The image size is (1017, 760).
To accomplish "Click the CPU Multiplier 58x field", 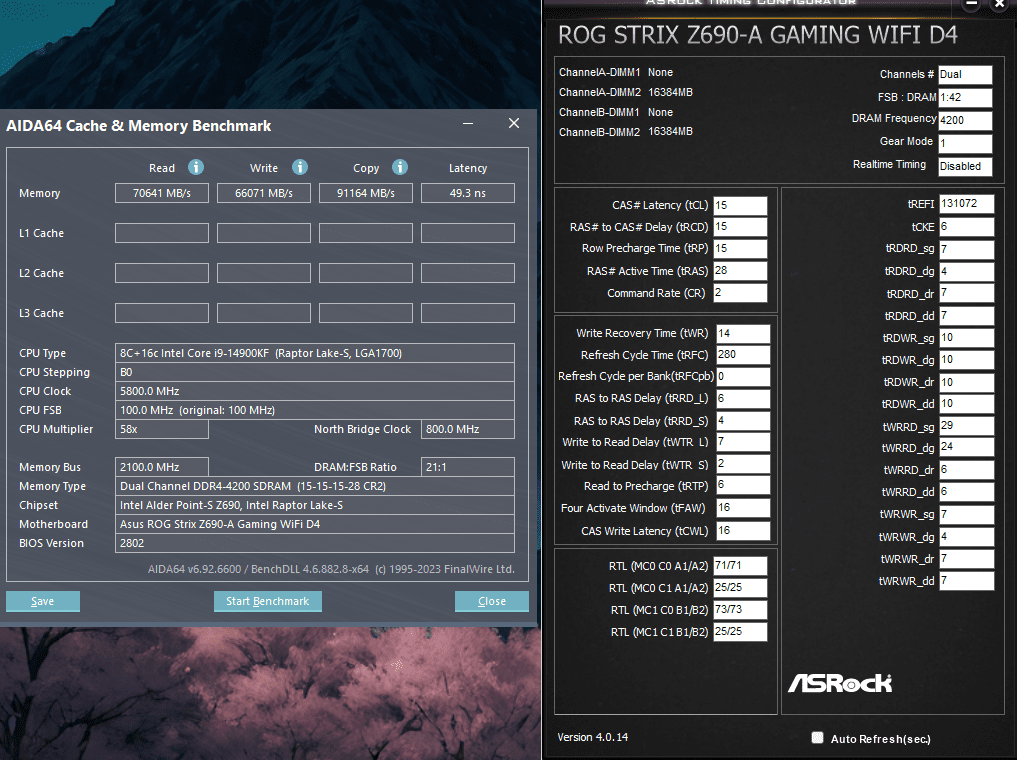I will (x=162, y=429).
